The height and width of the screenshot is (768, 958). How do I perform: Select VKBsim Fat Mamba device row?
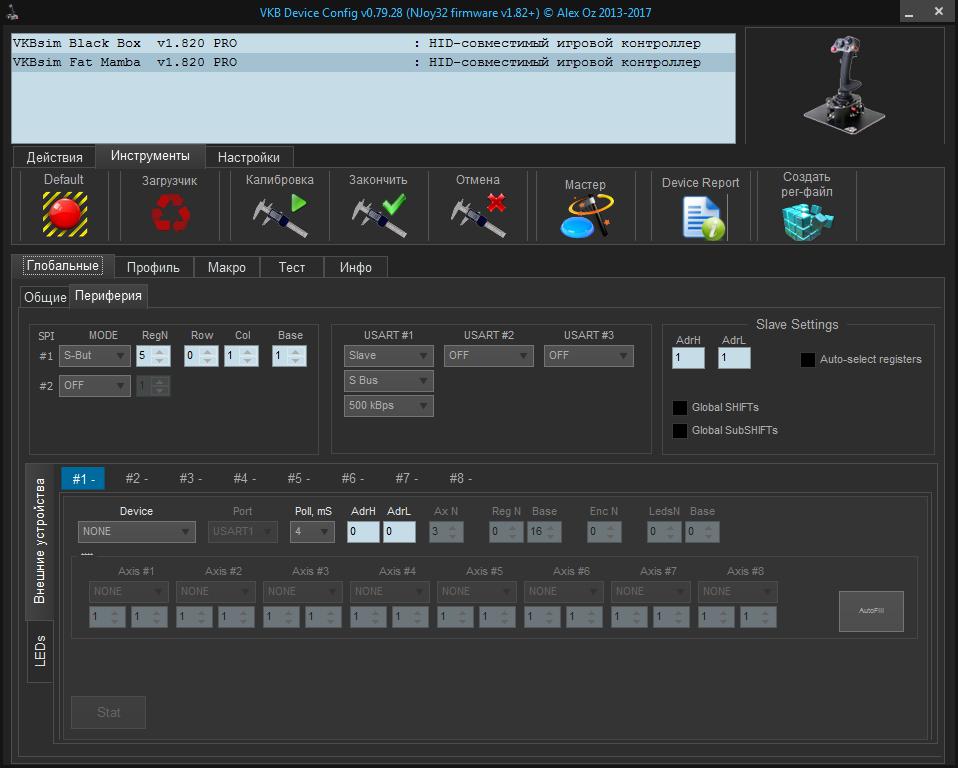[x=373, y=62]
